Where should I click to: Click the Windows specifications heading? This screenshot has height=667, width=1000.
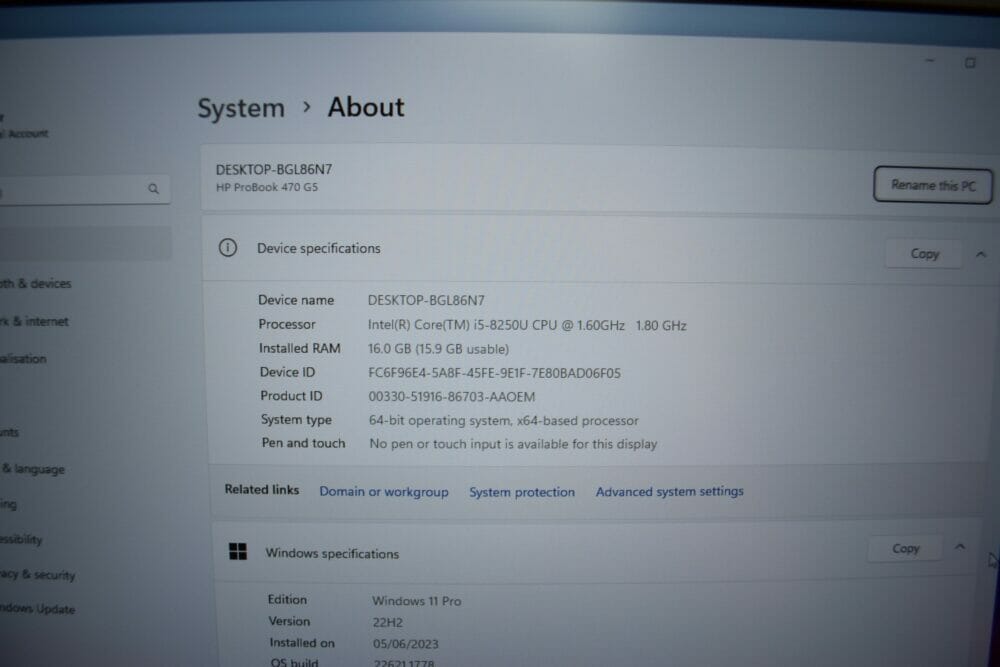tap(332, 553)
